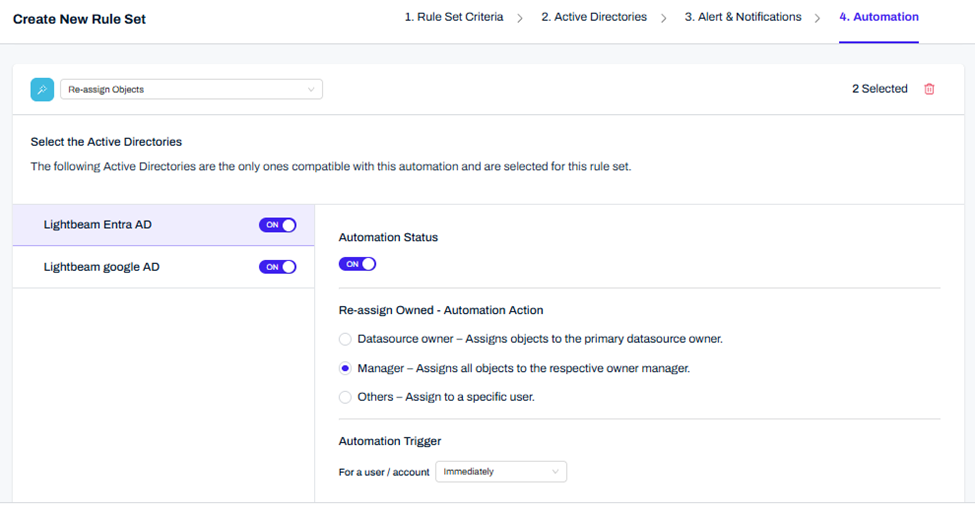Toggle the Lightbeam Entra AD switch
975x511 pixels.
[x=278, y=225]
